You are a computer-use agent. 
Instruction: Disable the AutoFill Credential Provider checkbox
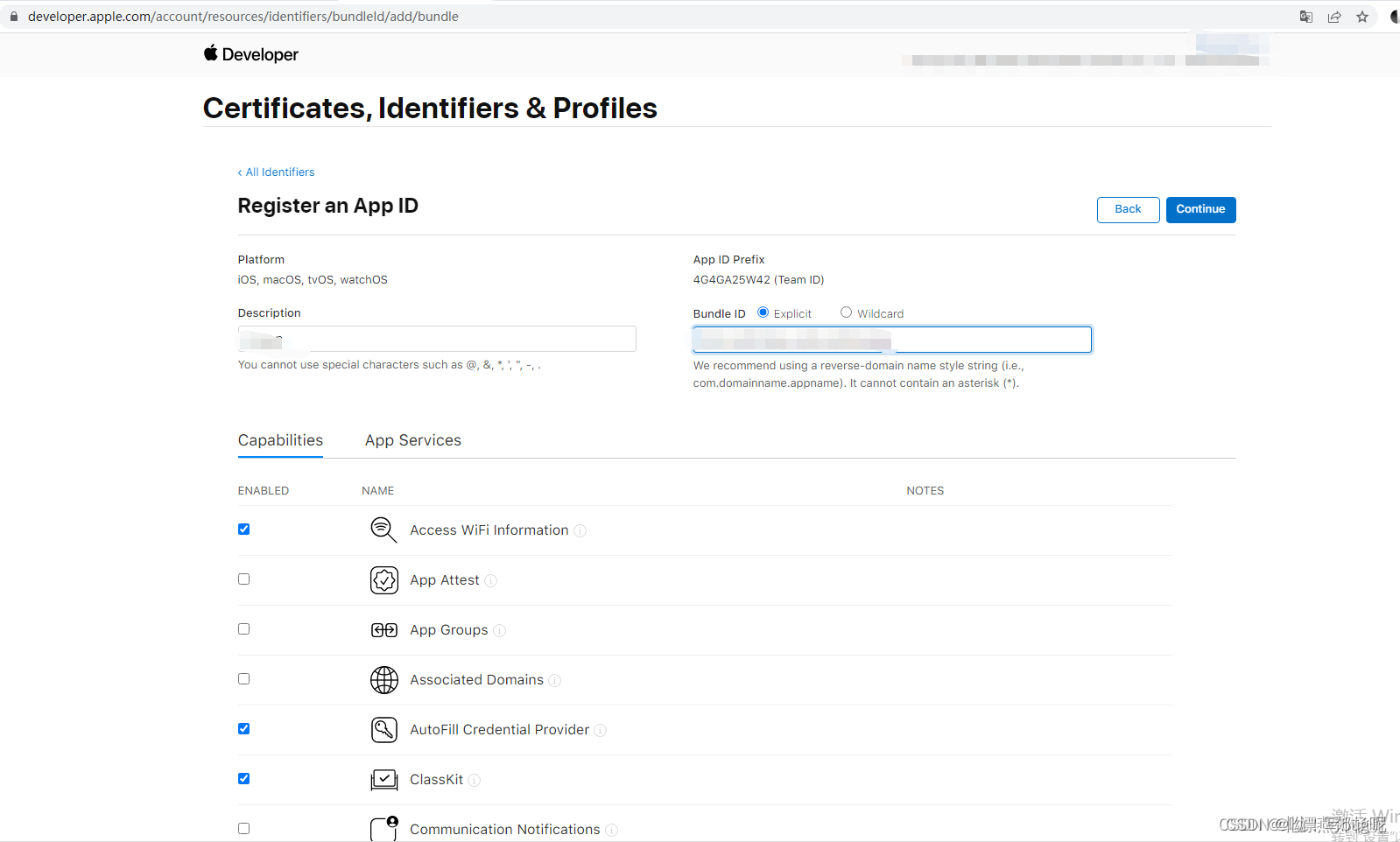(x=244, y=729)
